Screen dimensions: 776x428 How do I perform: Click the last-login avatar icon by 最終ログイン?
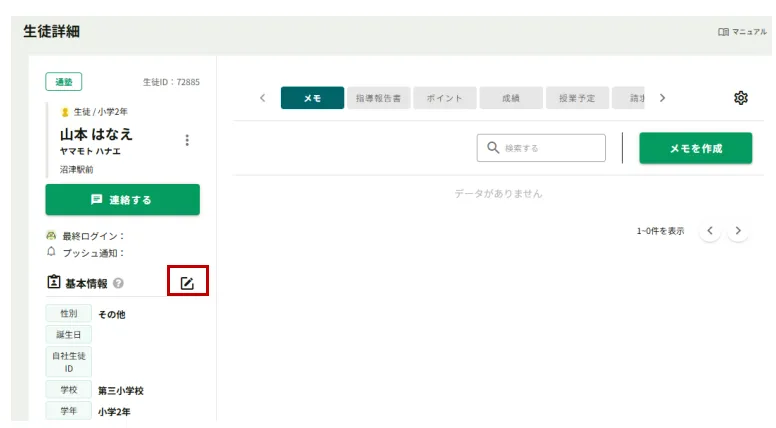51,236
